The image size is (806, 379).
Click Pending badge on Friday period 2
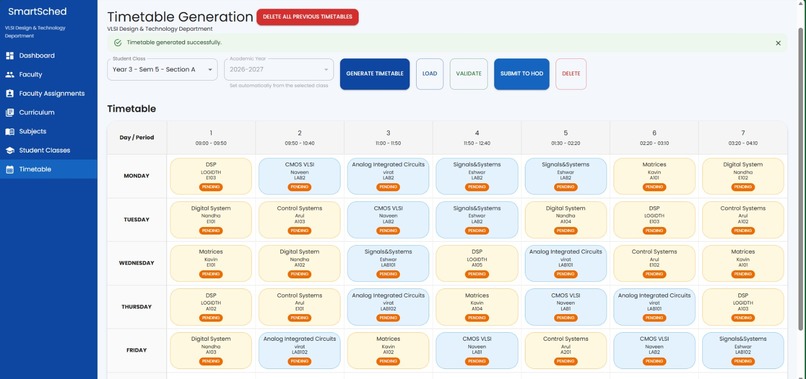[x=299, y=362]
